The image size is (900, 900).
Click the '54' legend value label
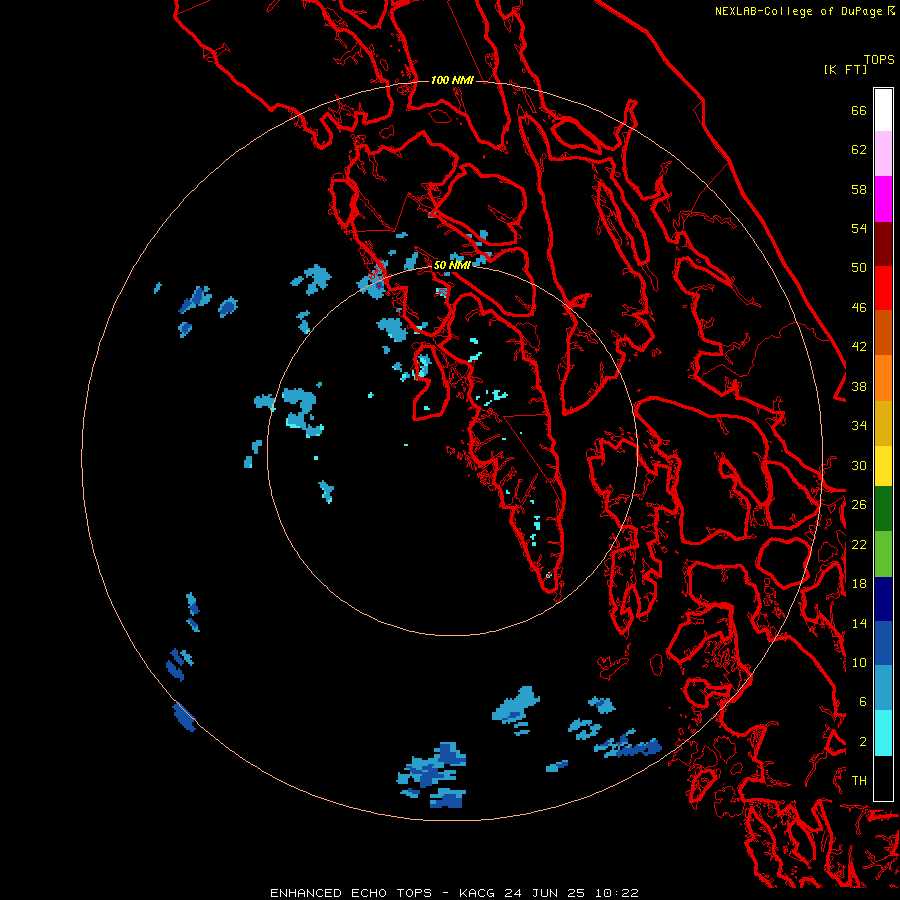859,228
